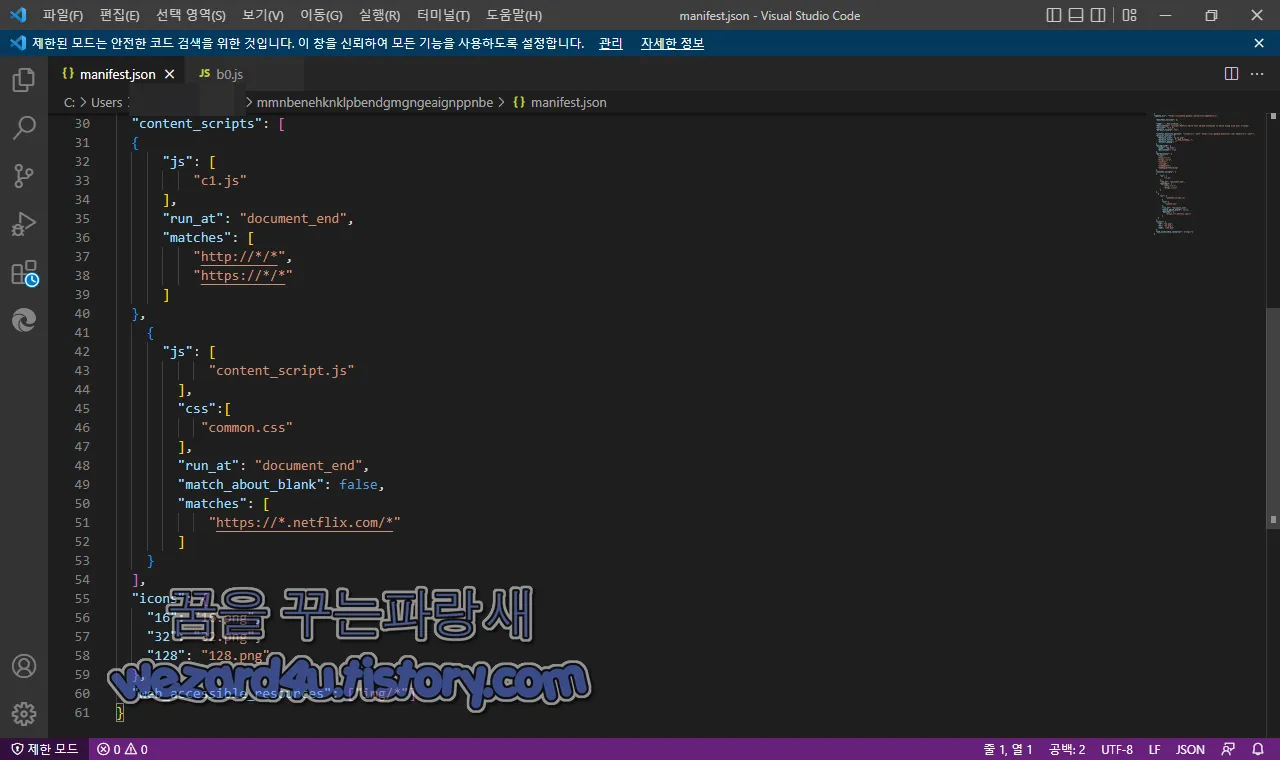Screen dimensions: 1280x760
Task: Click the 자세한 정보 link
Action: [x=672, y=43]
